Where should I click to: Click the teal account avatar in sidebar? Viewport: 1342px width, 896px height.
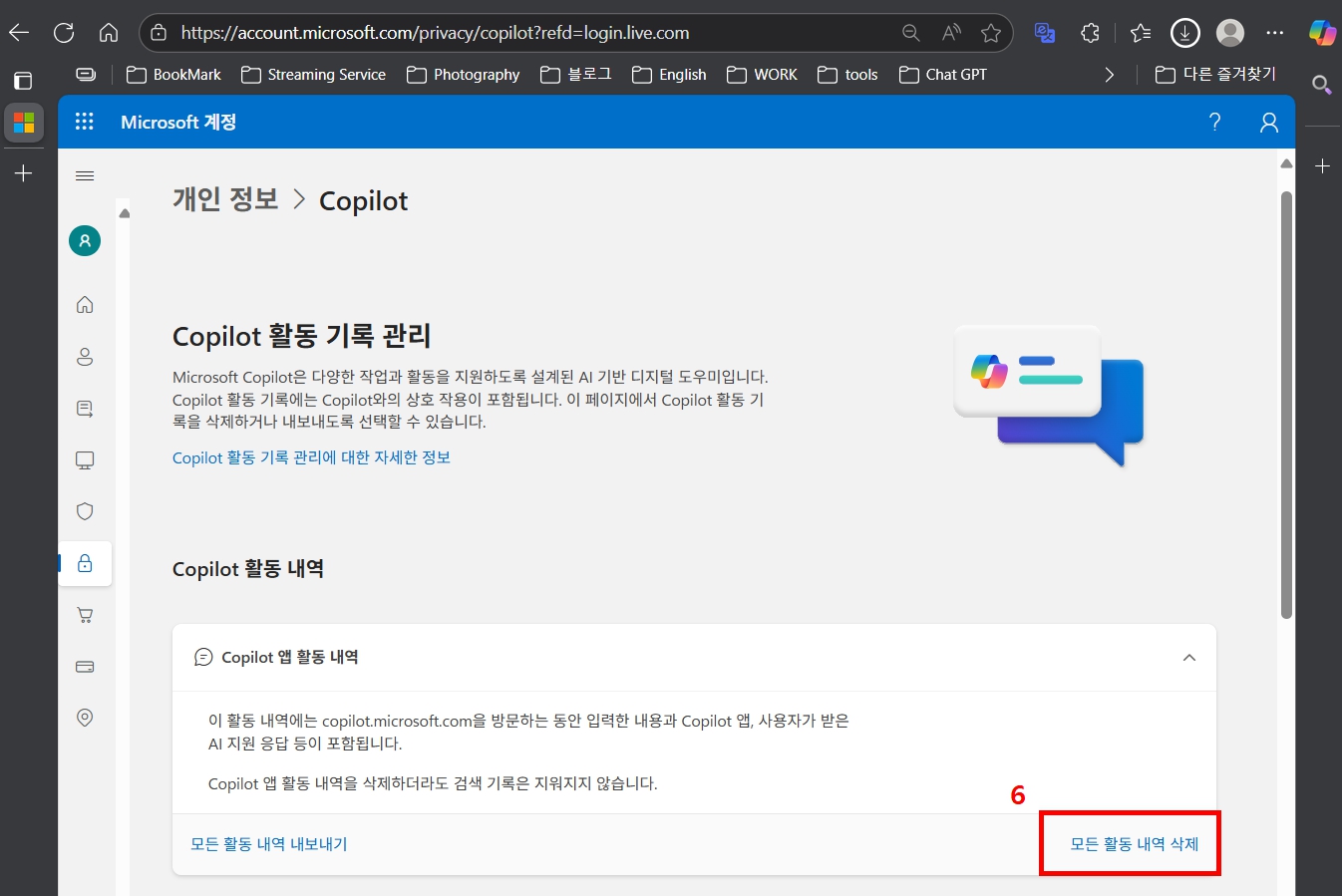pos(85,240)
